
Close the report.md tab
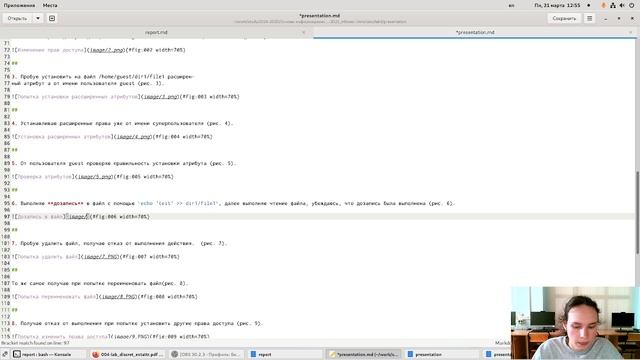(304, 32)
